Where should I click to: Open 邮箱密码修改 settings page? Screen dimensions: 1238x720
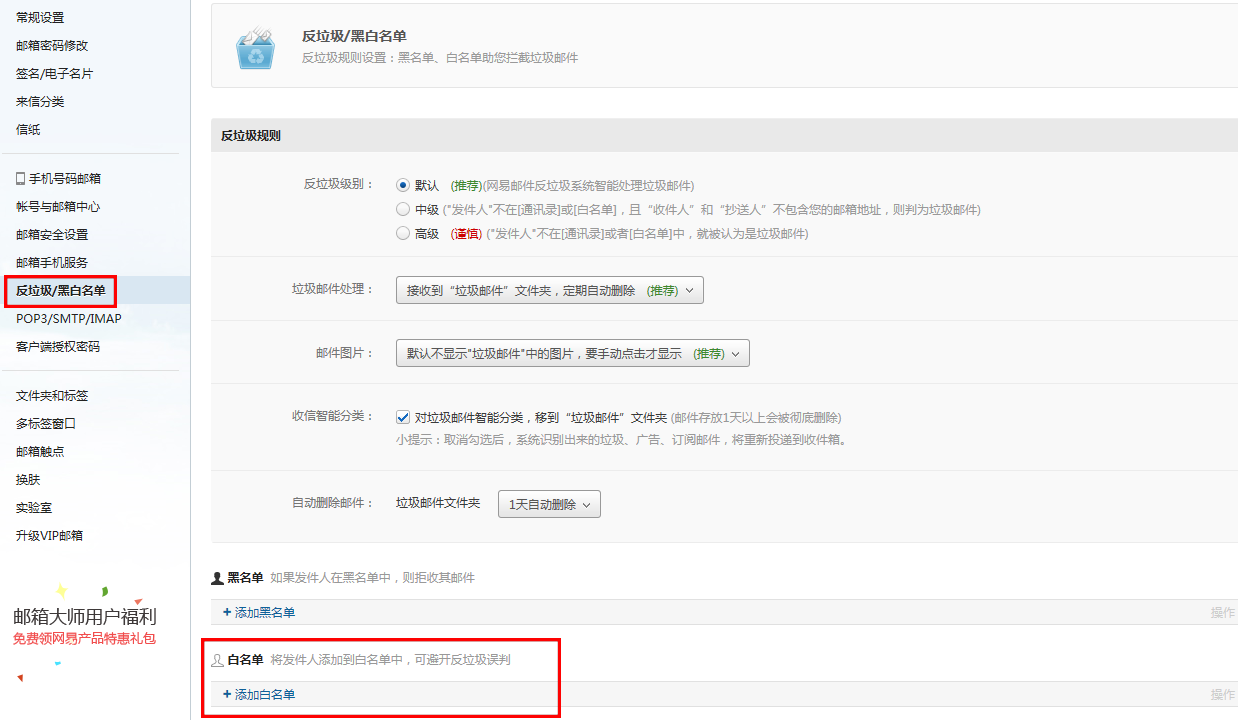pos(52,46)
